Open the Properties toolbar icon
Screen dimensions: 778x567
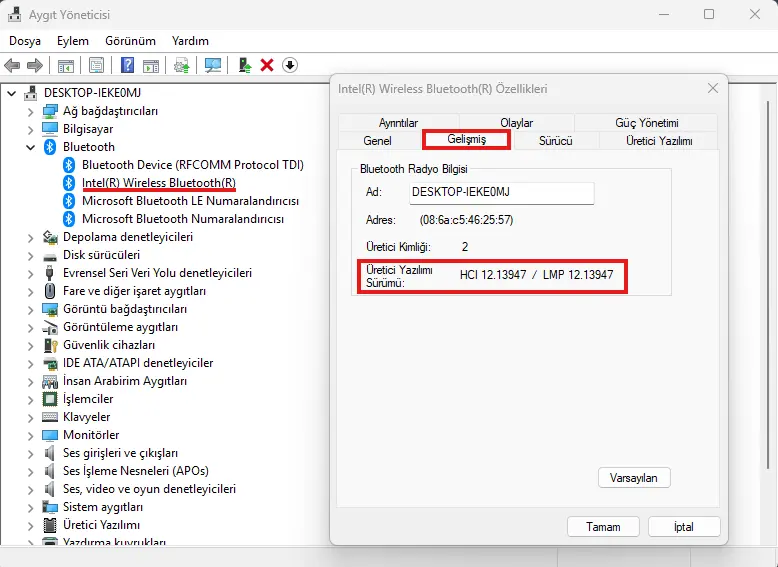coord(96,65)
